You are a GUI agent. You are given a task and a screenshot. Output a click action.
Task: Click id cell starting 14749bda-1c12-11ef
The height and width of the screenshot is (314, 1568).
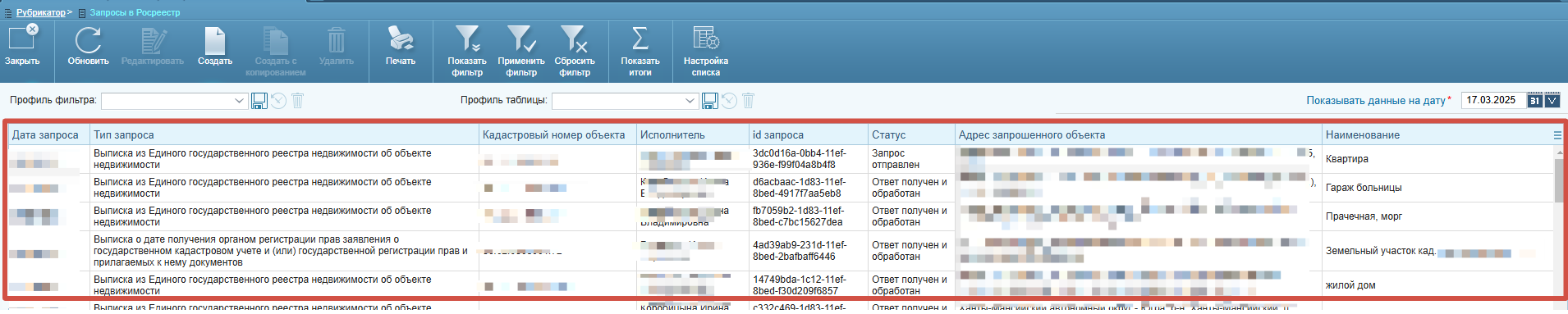coord(809,285)
